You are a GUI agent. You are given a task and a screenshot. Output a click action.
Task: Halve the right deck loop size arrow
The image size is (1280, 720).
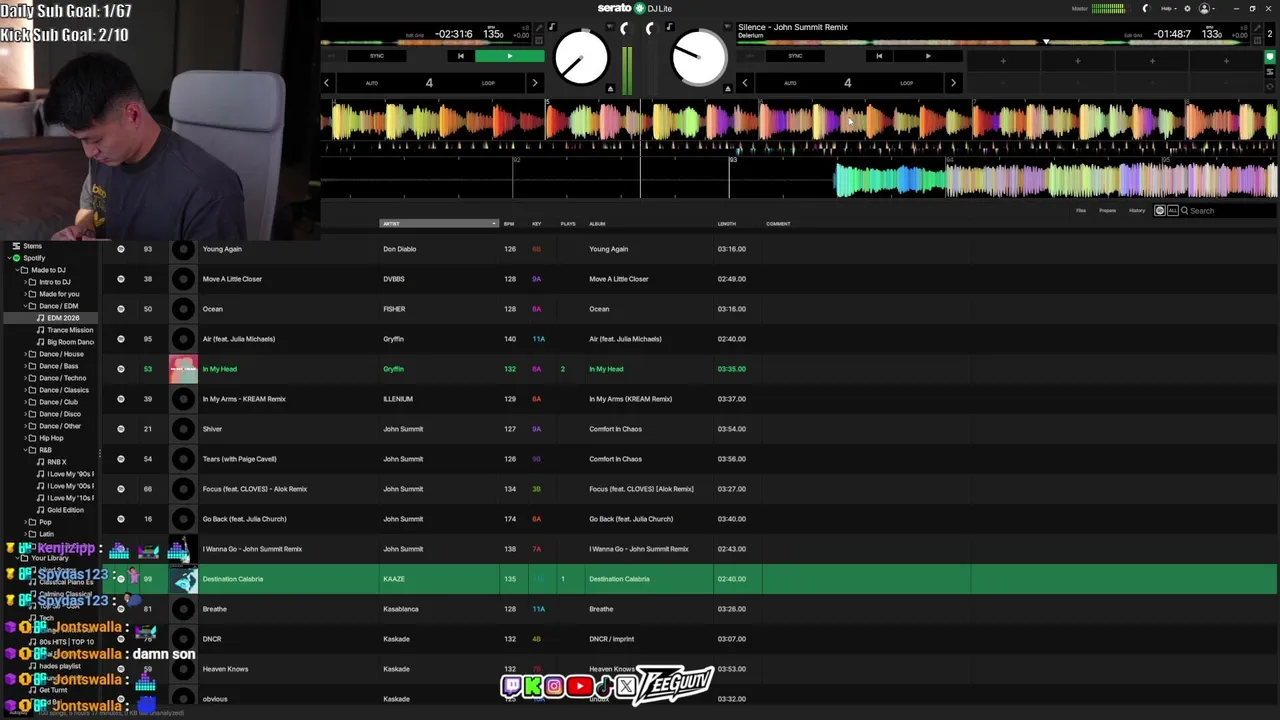click(x=744, y=83)
